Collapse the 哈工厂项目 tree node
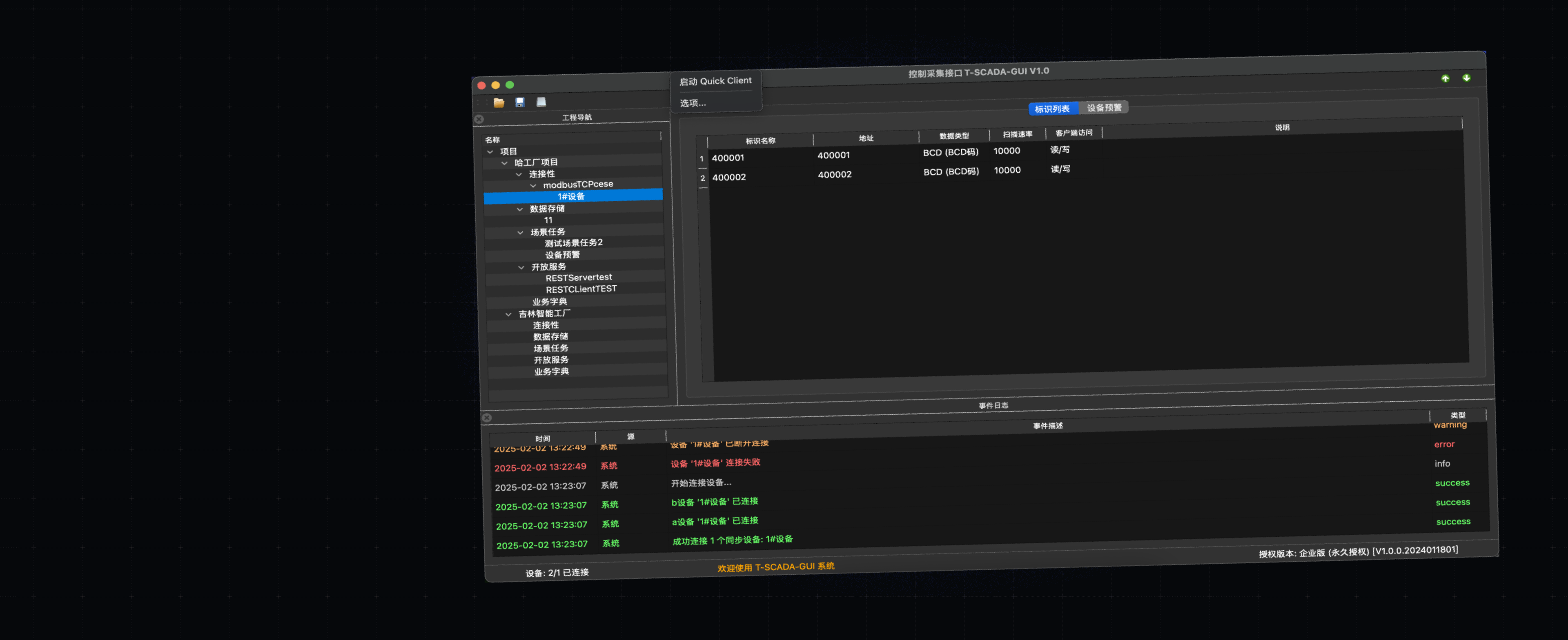This screenshot has width=1568, height=640. point(504,163)
